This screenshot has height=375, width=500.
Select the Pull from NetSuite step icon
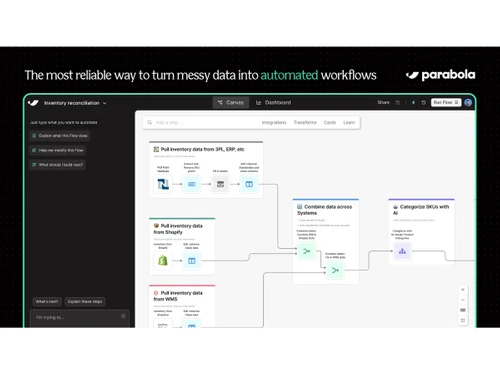click(163, 184)
